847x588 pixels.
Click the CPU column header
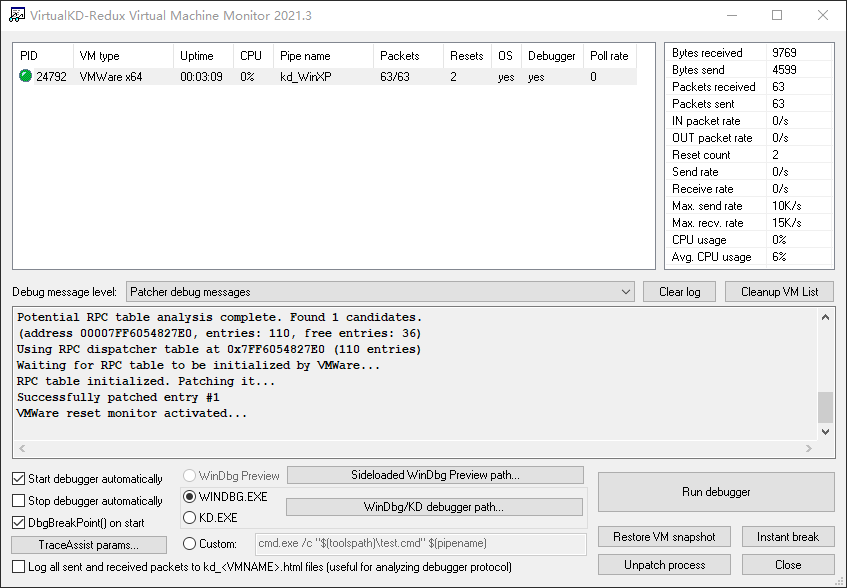254,56
